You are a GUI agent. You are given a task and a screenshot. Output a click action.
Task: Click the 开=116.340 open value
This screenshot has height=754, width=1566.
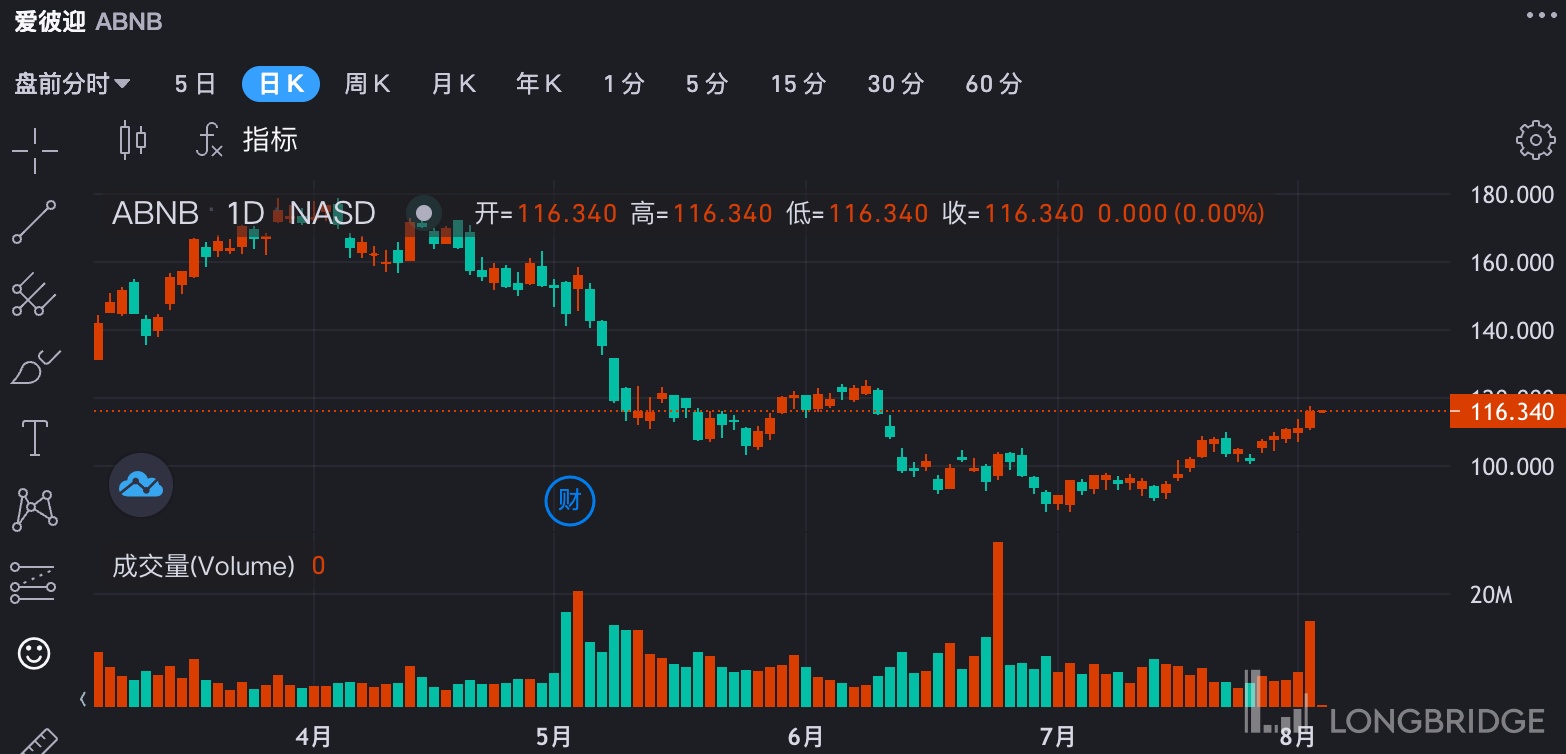point(546,213)
